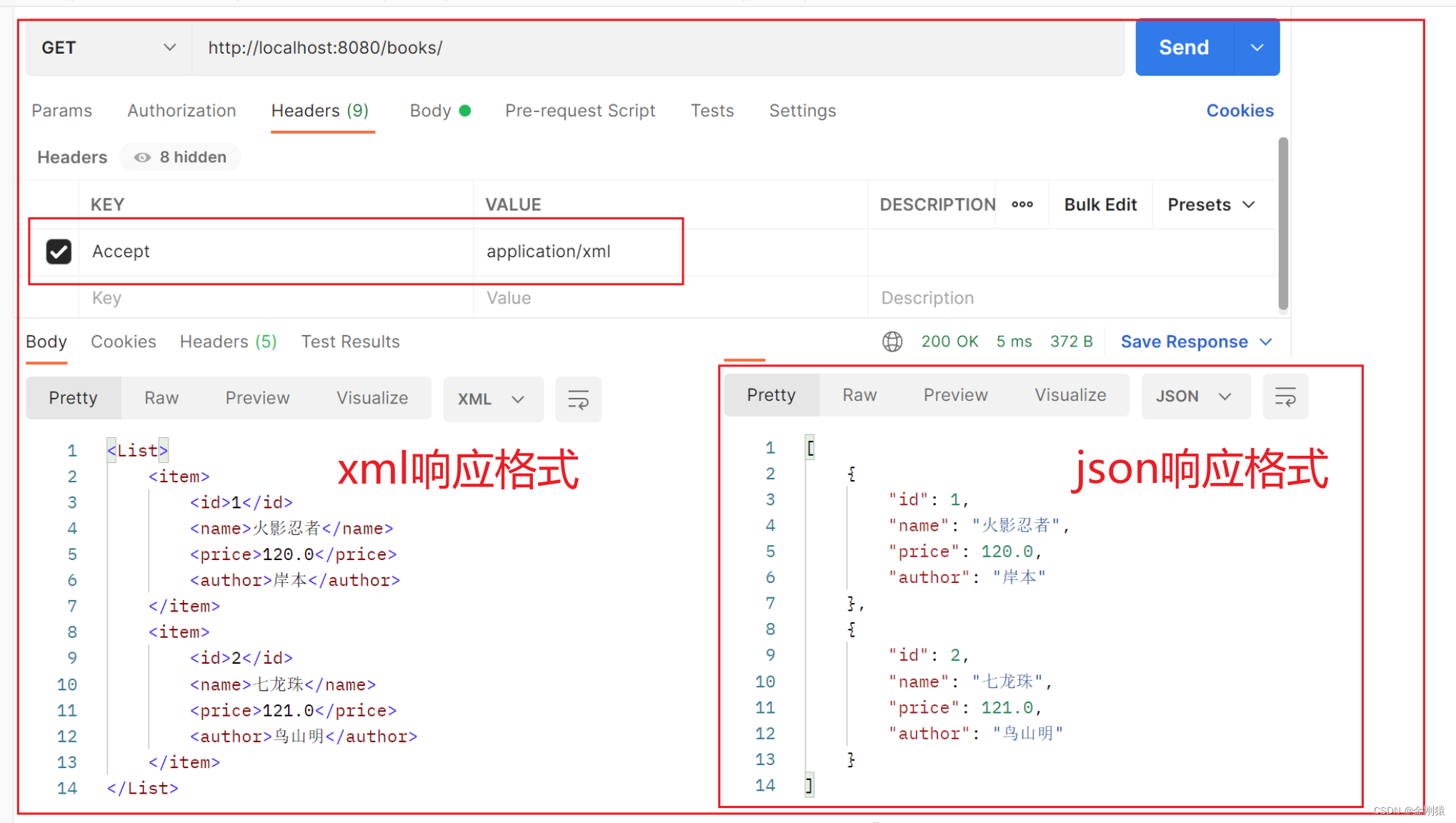Open the Presets dropdown
Viewport: 1456px width, 823px height.
pyautogui.click(x=1211, y=204)
